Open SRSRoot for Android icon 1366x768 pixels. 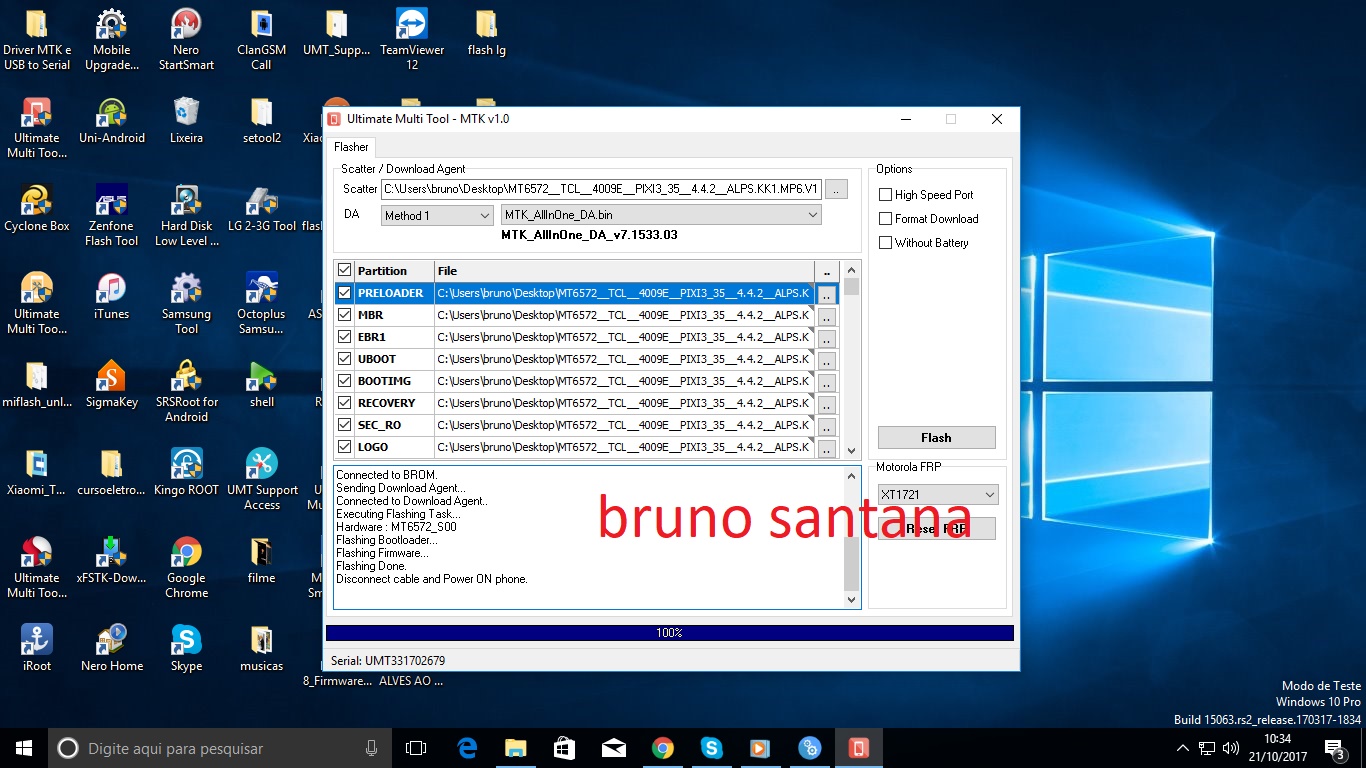click(186, 392)
